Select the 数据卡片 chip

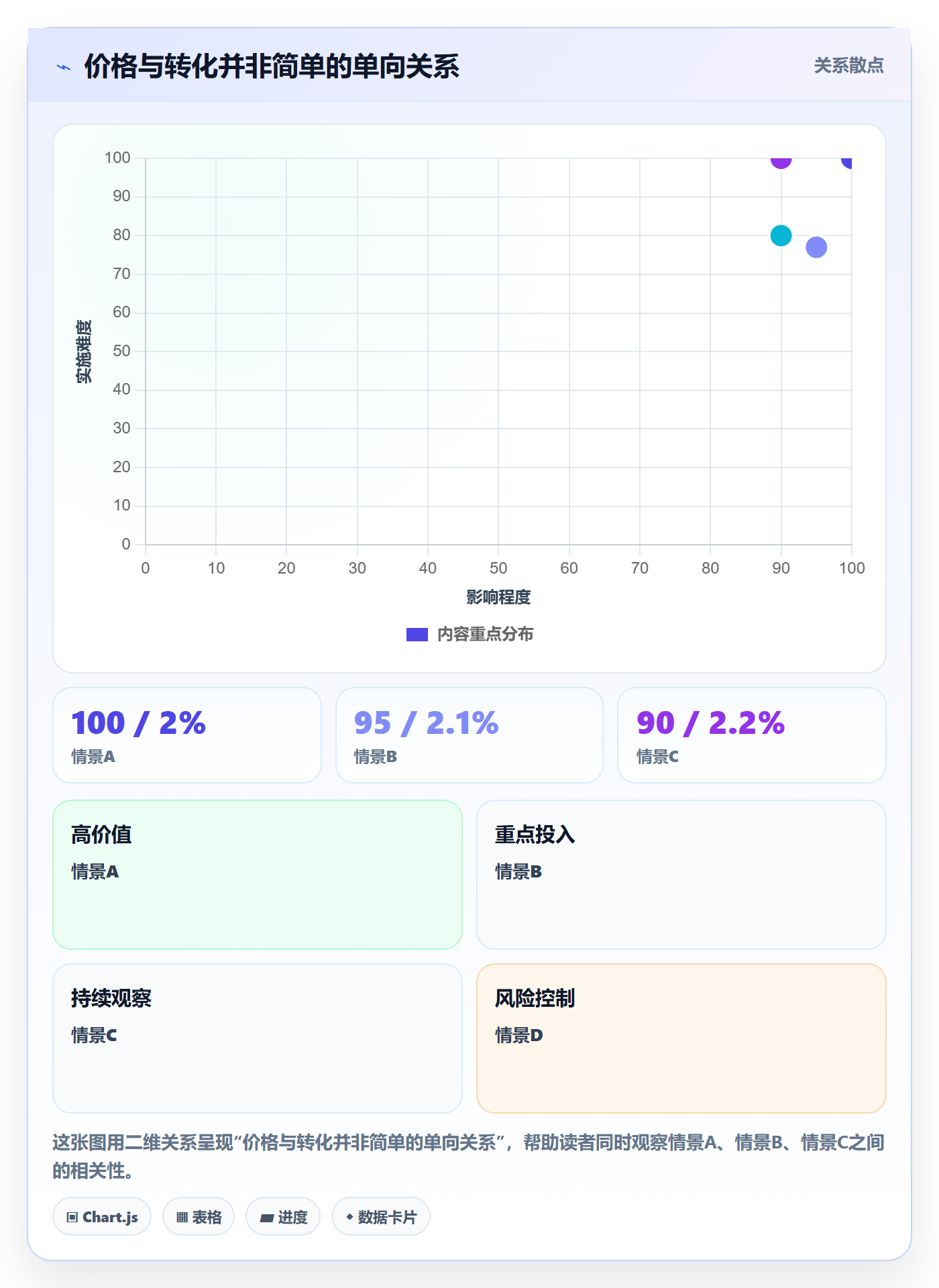[x=381, y=1216]
